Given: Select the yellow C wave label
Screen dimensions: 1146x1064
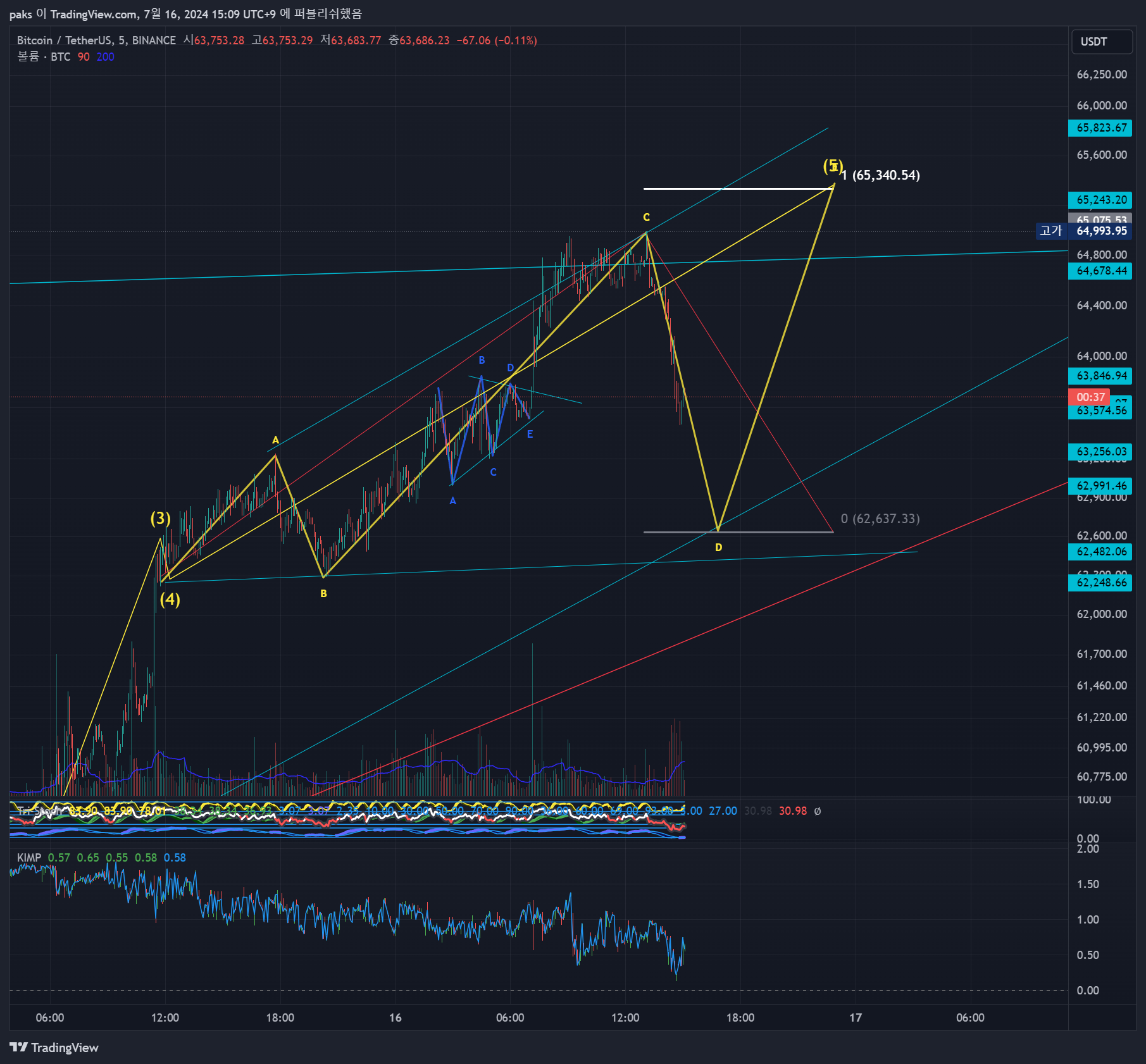Looking at the screenshot, I should point(646,217).
